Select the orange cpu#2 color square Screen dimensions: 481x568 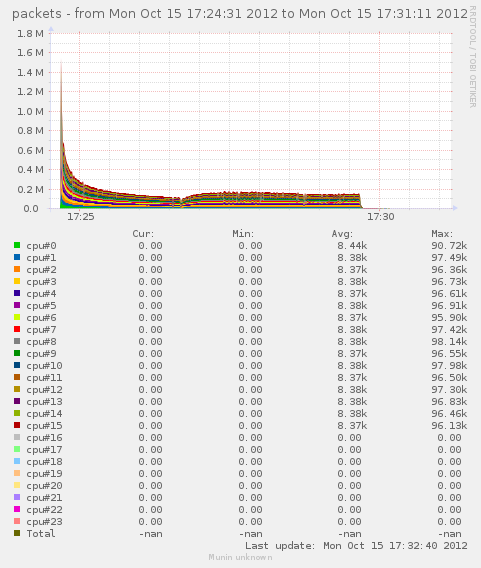coord(17,269)
